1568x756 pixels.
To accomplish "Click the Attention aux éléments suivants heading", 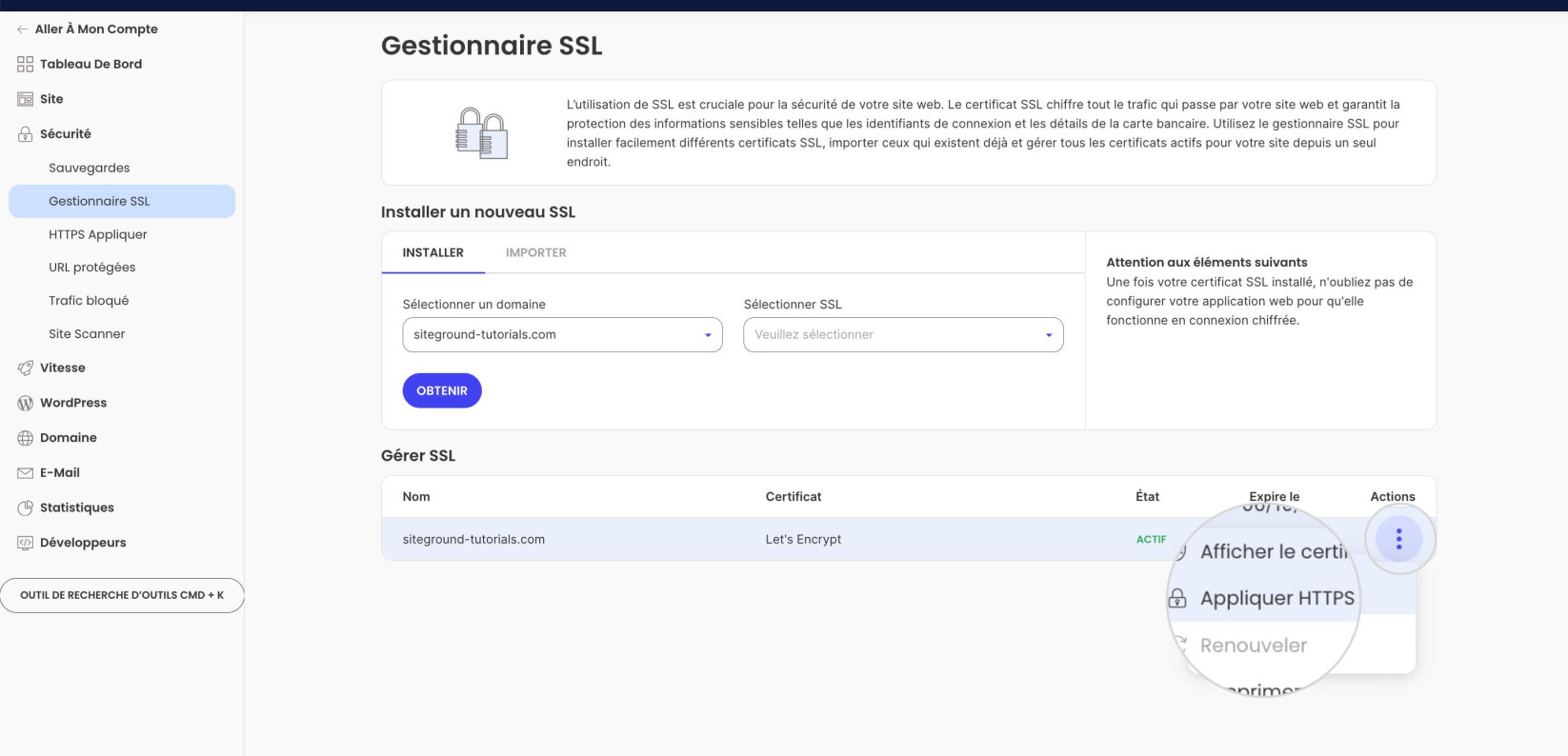I will [1207, 262].
